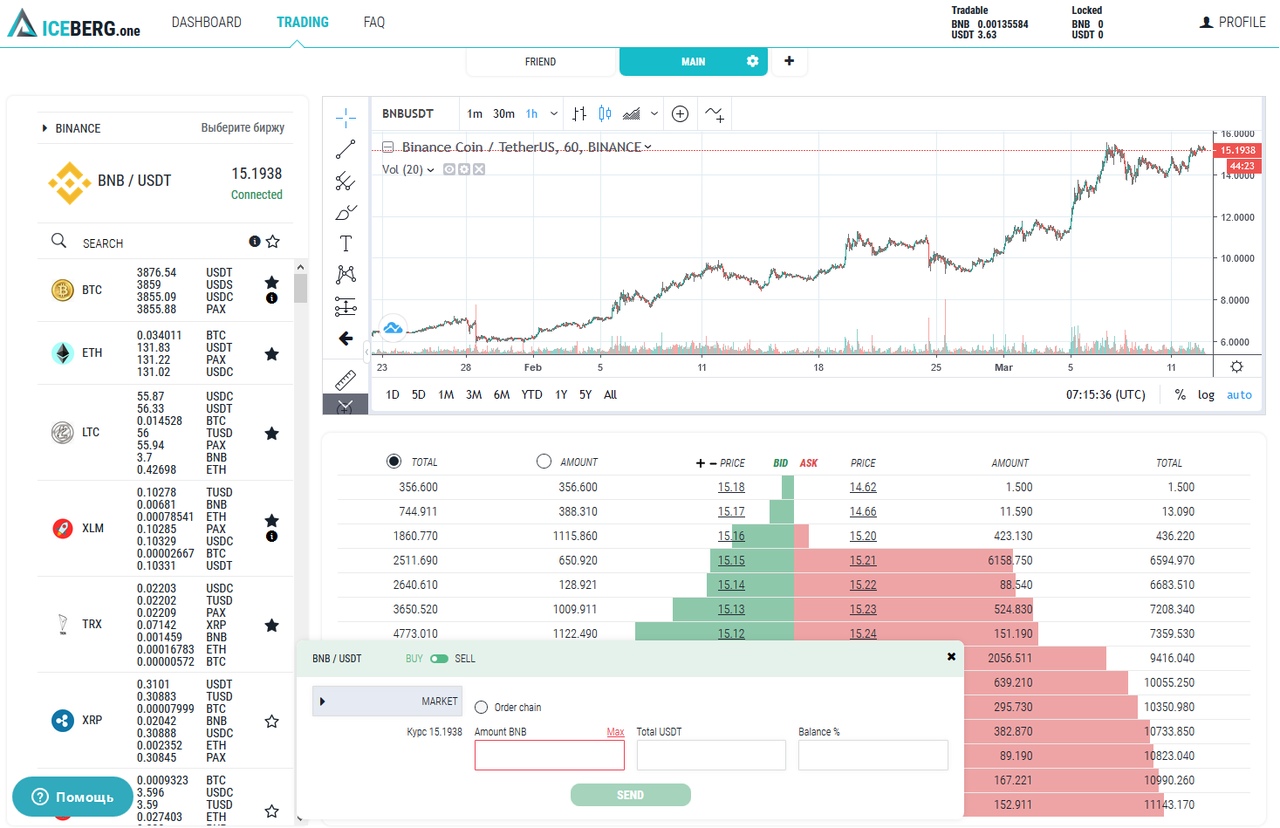Decrease price grouping with minus icon

[713, 463]
